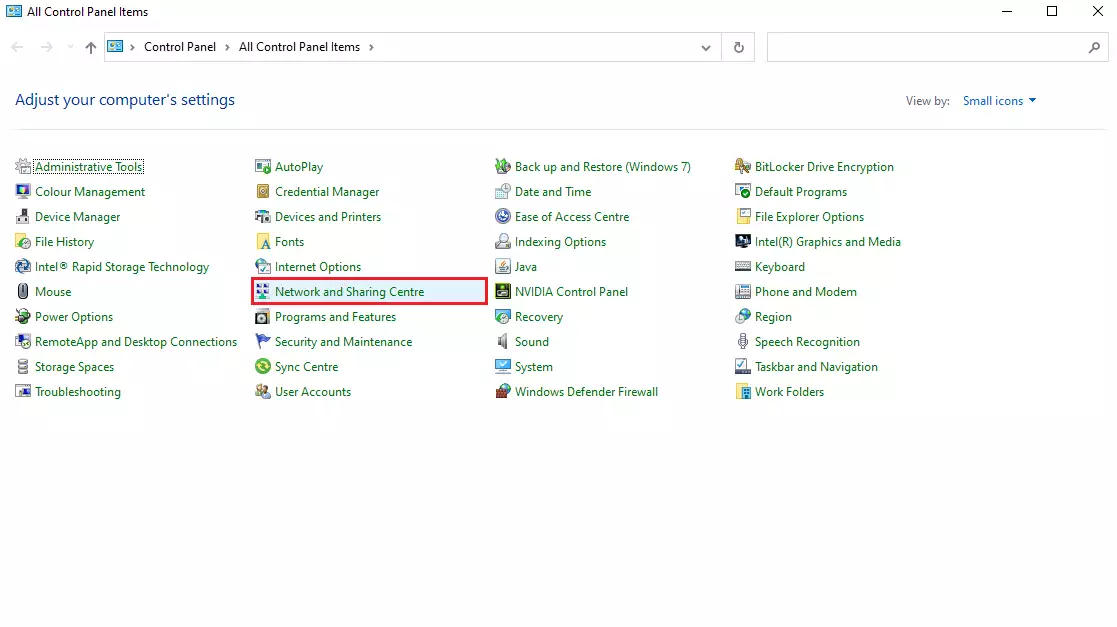Image resolution: width=1117 pixels, height=627 pixels.
Task: Open the Programs and Features link
Action: (x=335, y=317)
